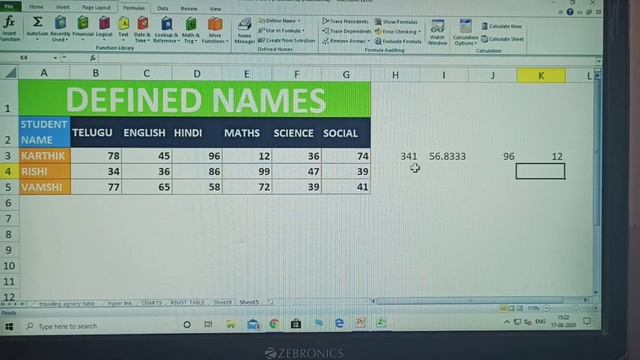Open the File tab
640x360 pixels.
(9, 6)
